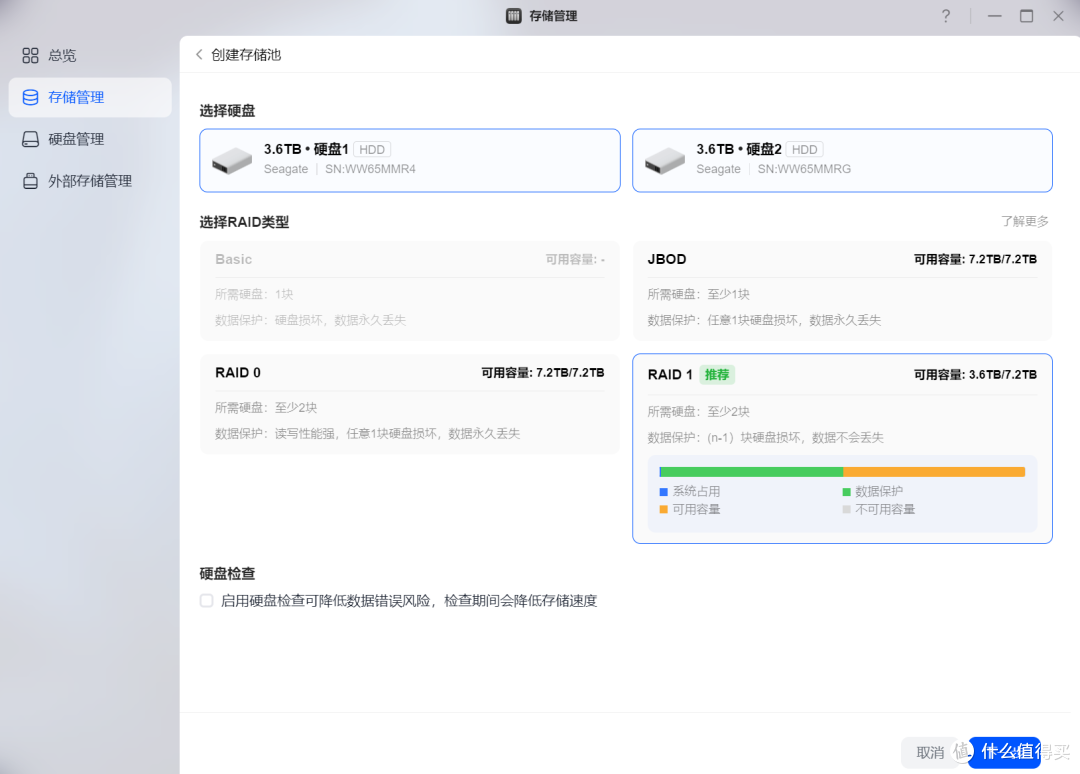This screenshot has height=774, width=1080.
Task: Go back with the 创建存储池 arrow
Action: [199, 54]
